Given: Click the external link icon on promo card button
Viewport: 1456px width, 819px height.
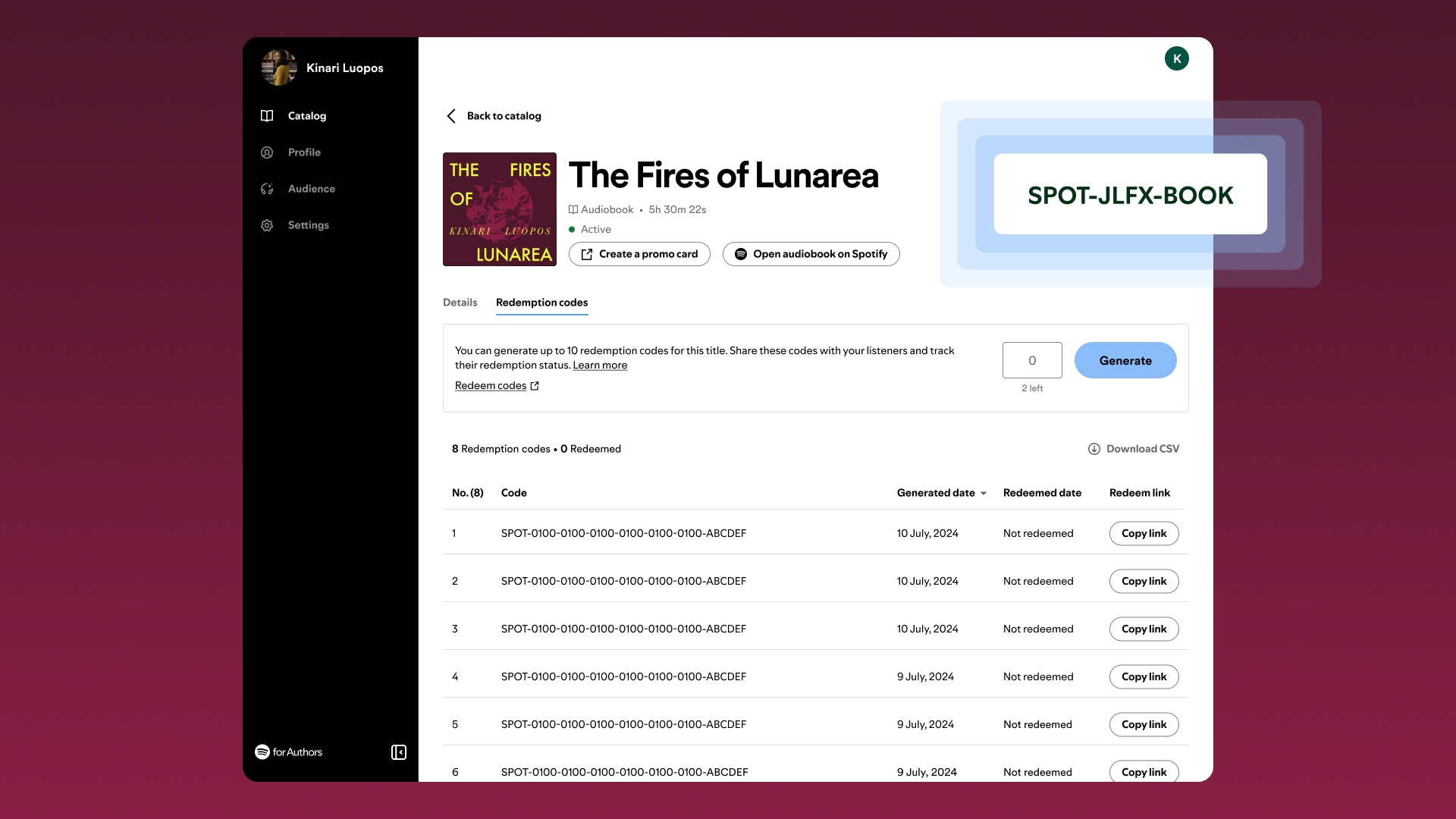Looking at the screenshot, I should click(x=586, y=254).
